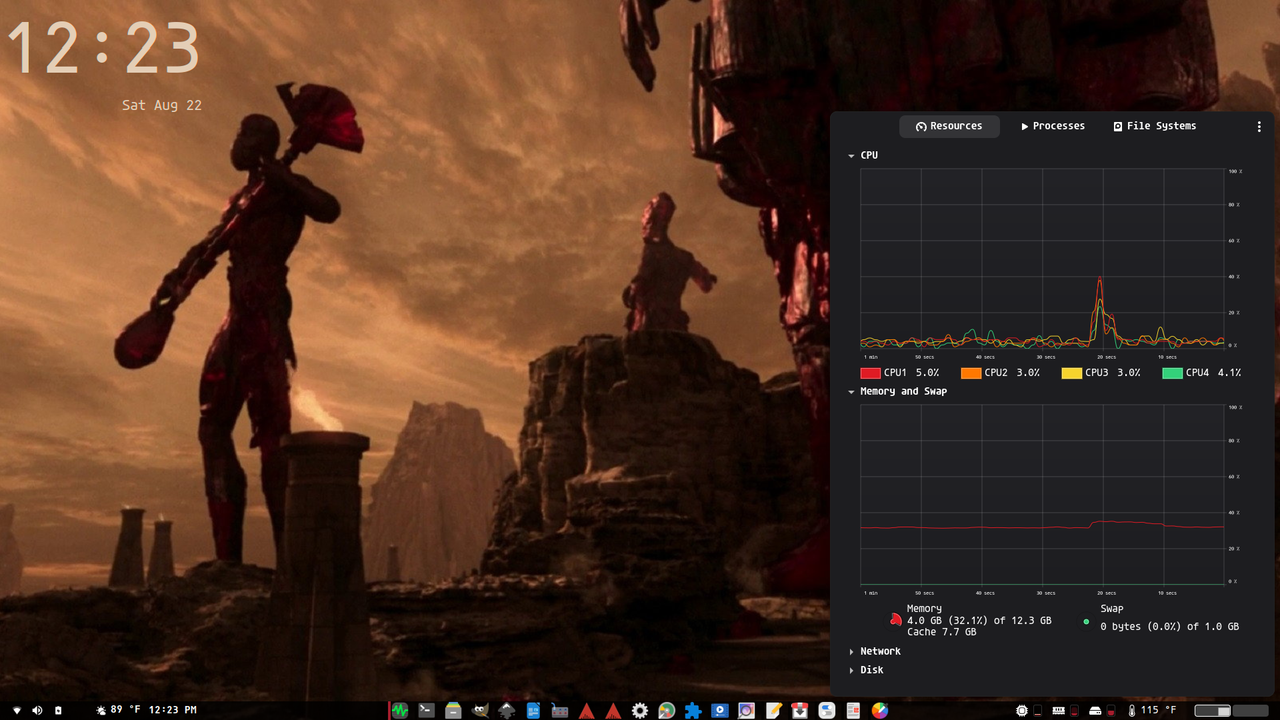This screenshot has height=720, width=1280.
Task: Switch to the Processes tab
Action: pyautogui.click(x=1053, y=126)
